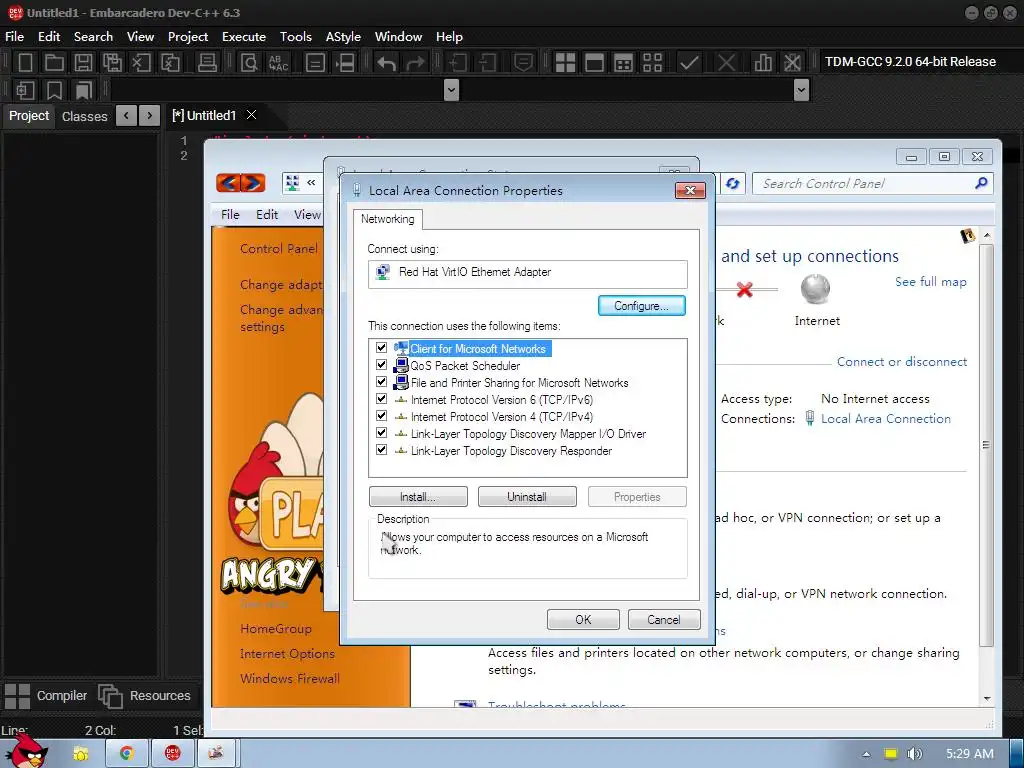Click the Indent icon in toolbar
Viewport: 1024px width, 768px height.
tap(457, 63)
